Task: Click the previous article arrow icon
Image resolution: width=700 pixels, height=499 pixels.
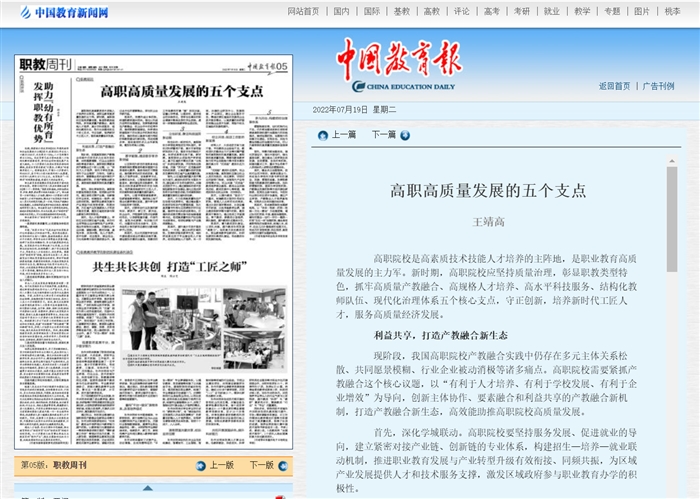Action: click(323, 134)
